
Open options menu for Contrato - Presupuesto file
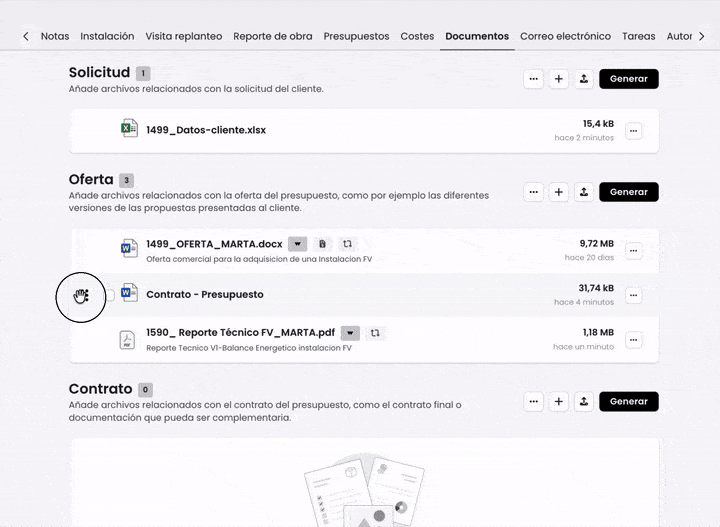(634, 295)
